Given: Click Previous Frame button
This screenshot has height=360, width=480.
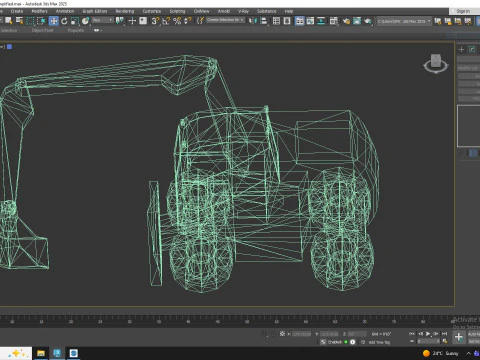Looking at the screenshot, I should (x=420, y=334).
